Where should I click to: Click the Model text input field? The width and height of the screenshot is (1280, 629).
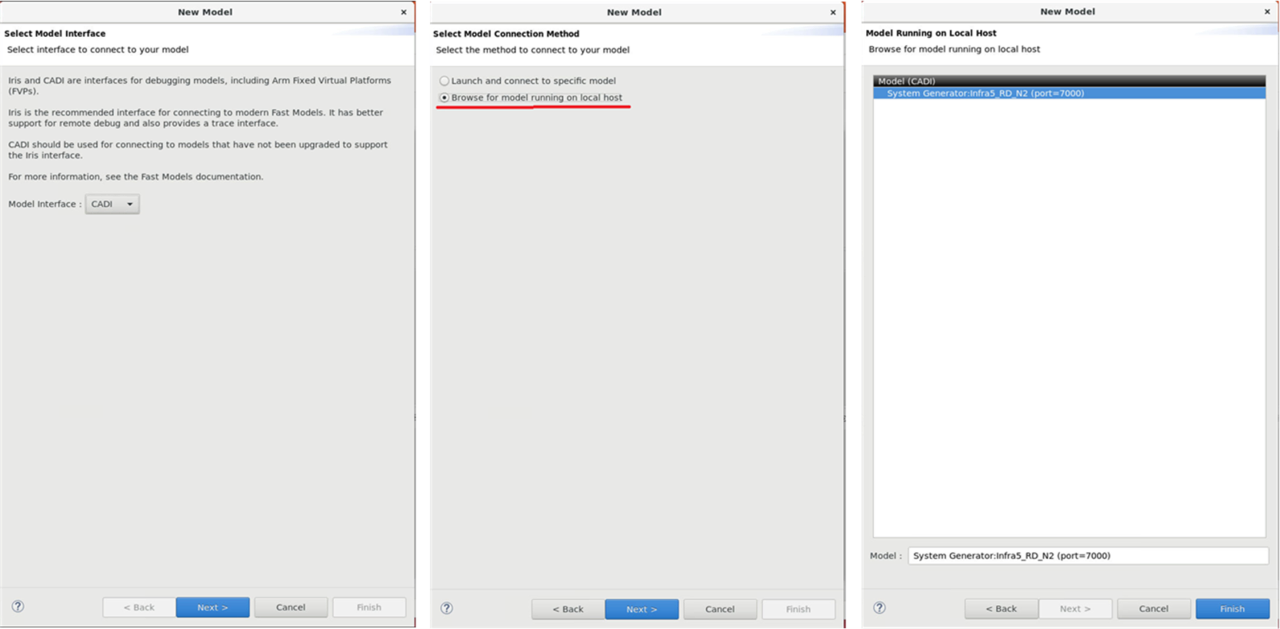tap(1088, 556)
